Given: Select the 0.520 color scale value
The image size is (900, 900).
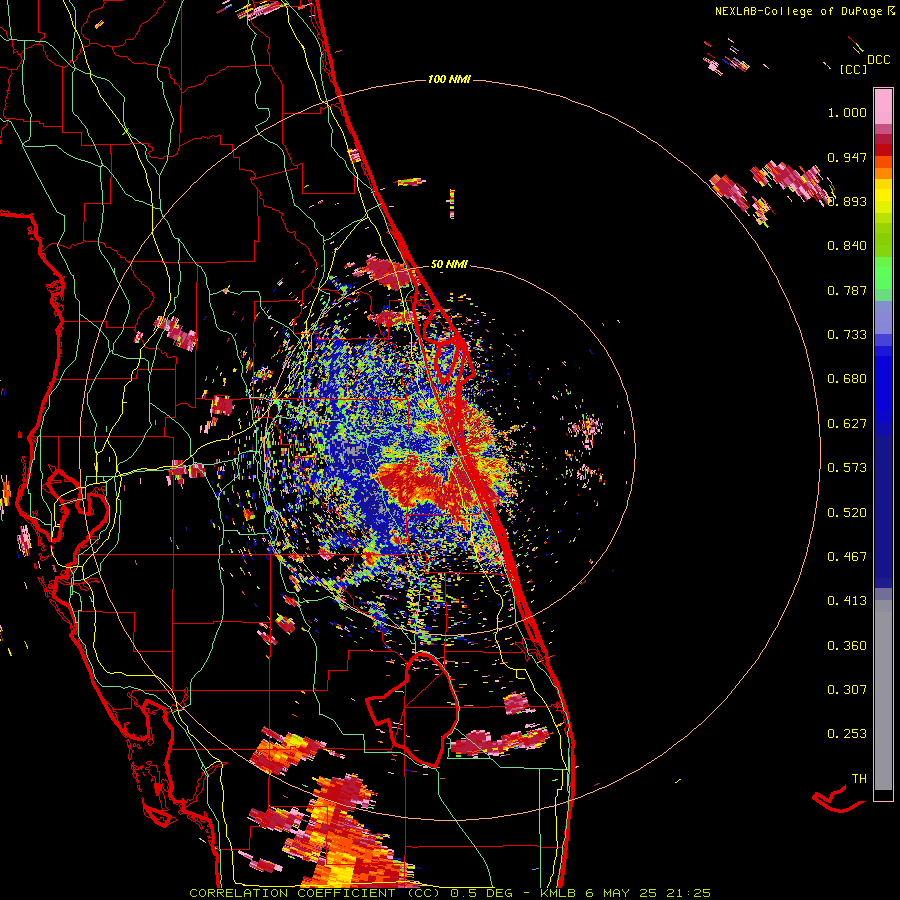Looking at the screenshot, I should tap(847, 513).
